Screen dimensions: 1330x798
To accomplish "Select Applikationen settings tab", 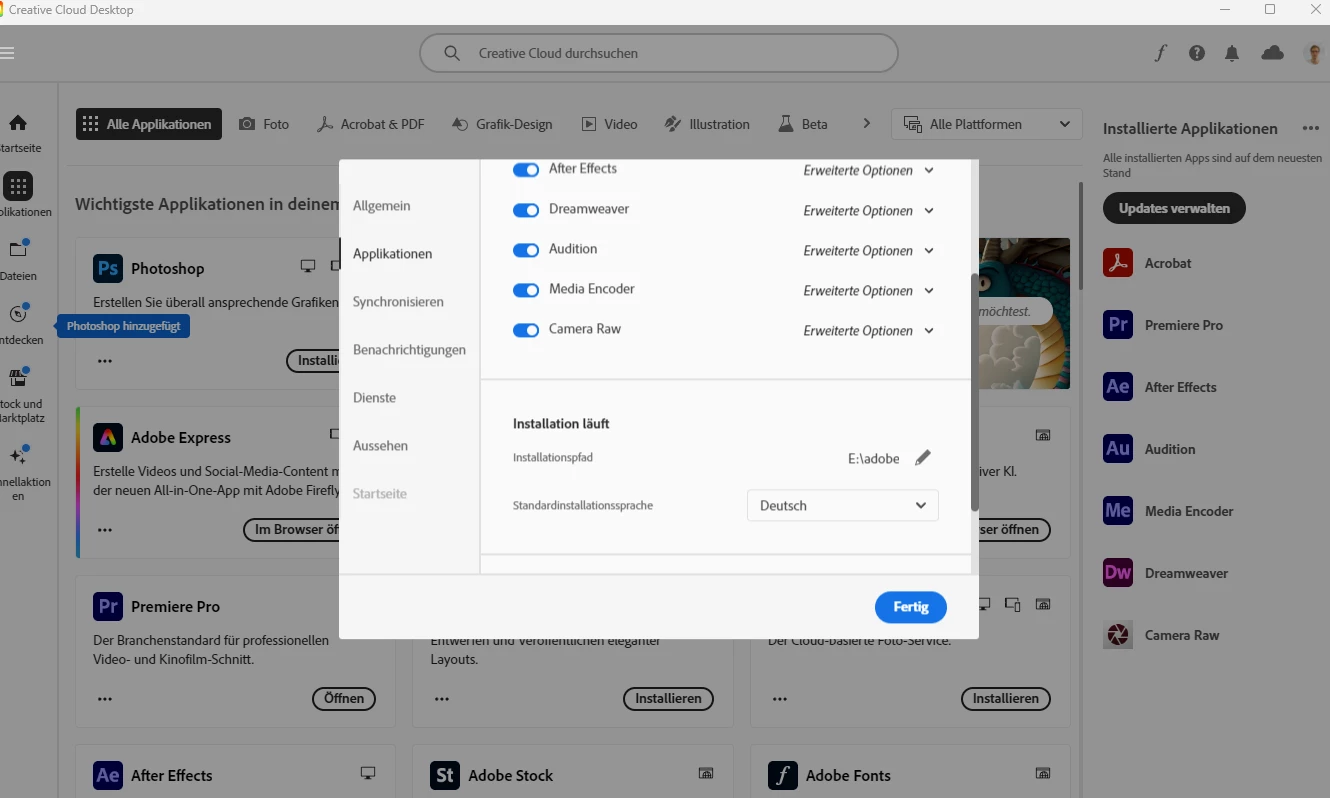I will click(393, 253).
